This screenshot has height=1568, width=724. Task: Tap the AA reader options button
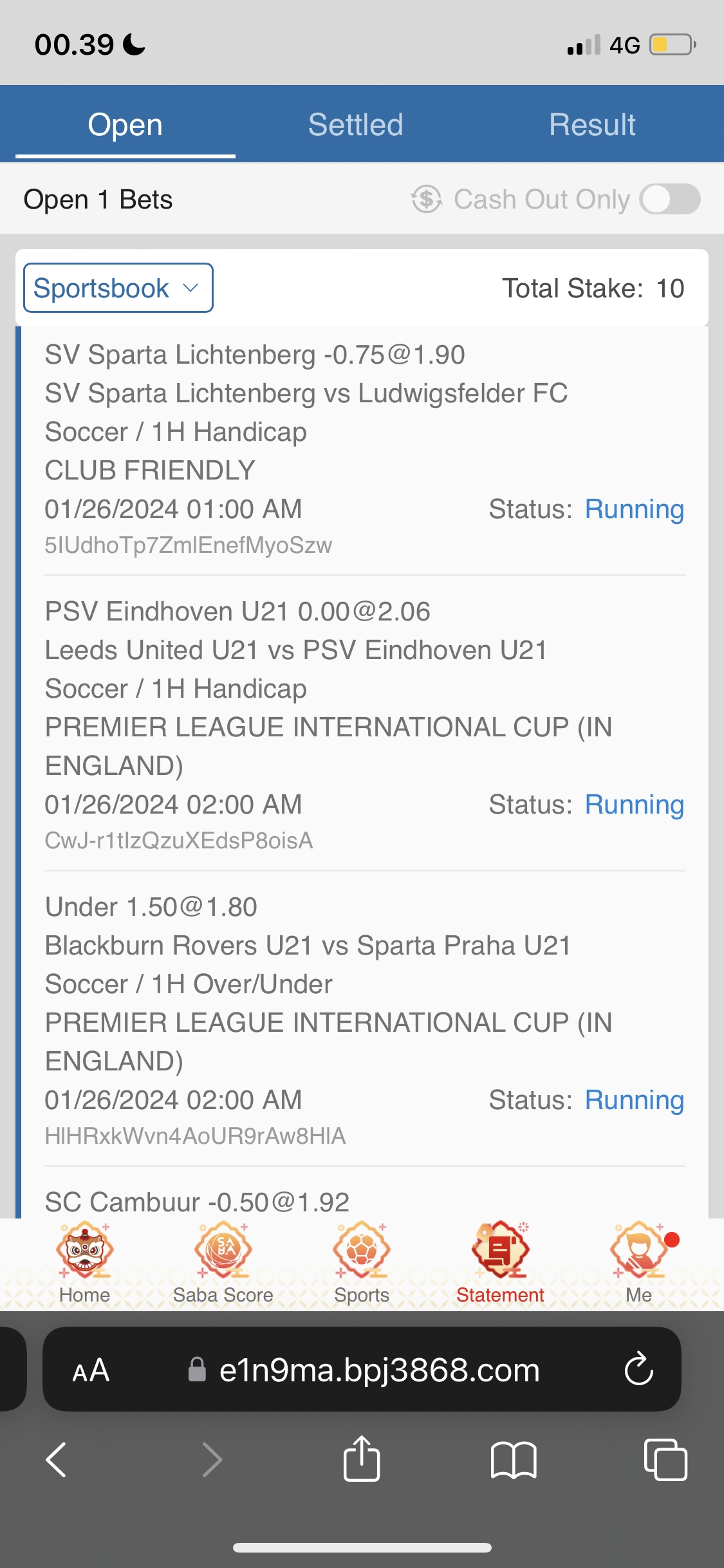[x=91, y=1370]
